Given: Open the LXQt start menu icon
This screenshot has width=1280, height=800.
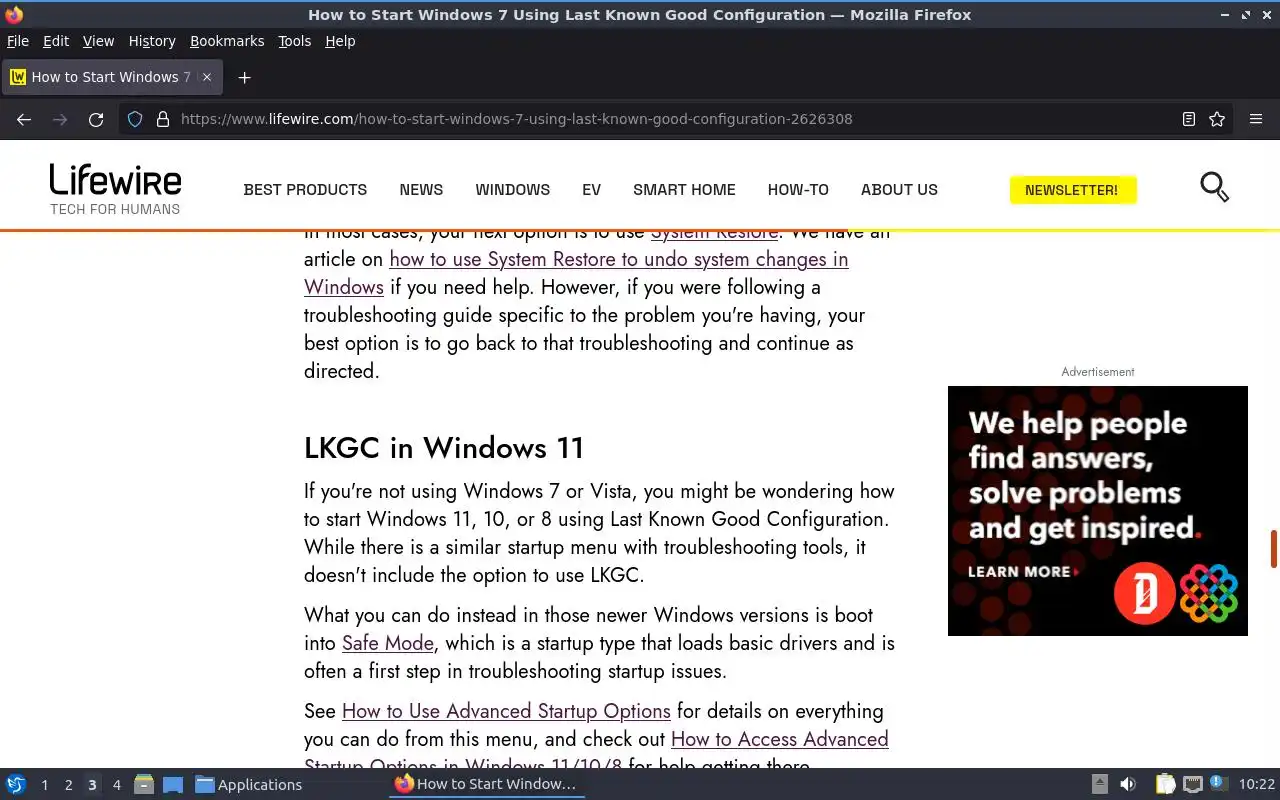Looking at the screenshot, I should tap(16, 784).
